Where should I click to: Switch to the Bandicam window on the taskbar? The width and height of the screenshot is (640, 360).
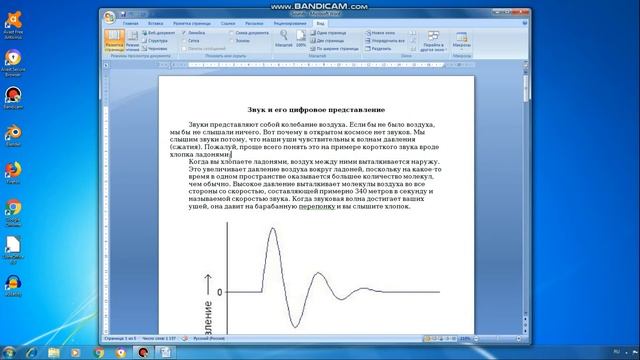coord(143,352)
